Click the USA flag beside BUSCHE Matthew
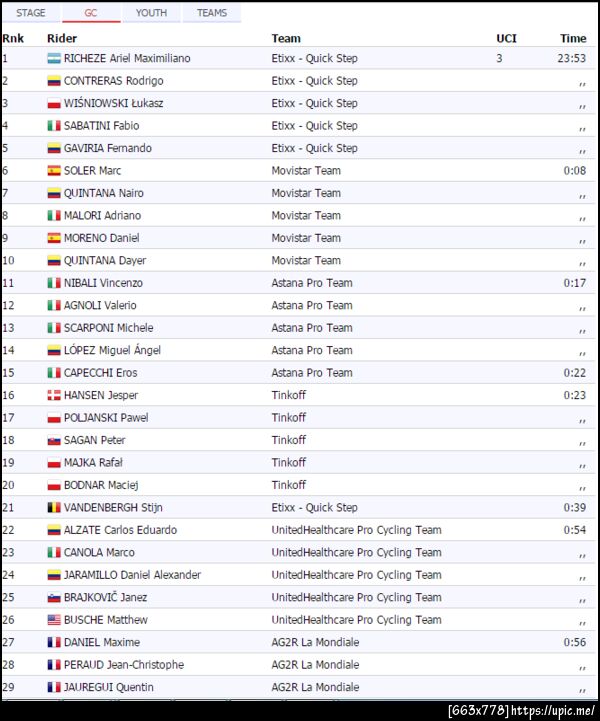Screen dimensions: 600x721 (54, 620)
